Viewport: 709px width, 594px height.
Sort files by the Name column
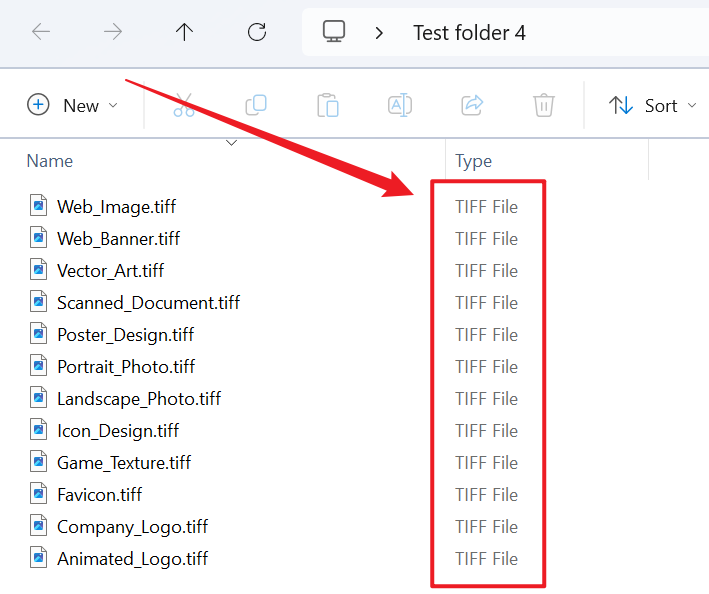coord(50,161)
